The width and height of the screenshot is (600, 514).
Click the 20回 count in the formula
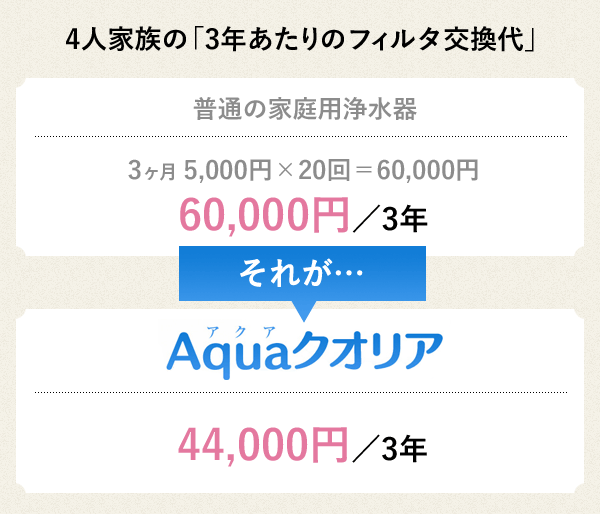pos(324,170)
